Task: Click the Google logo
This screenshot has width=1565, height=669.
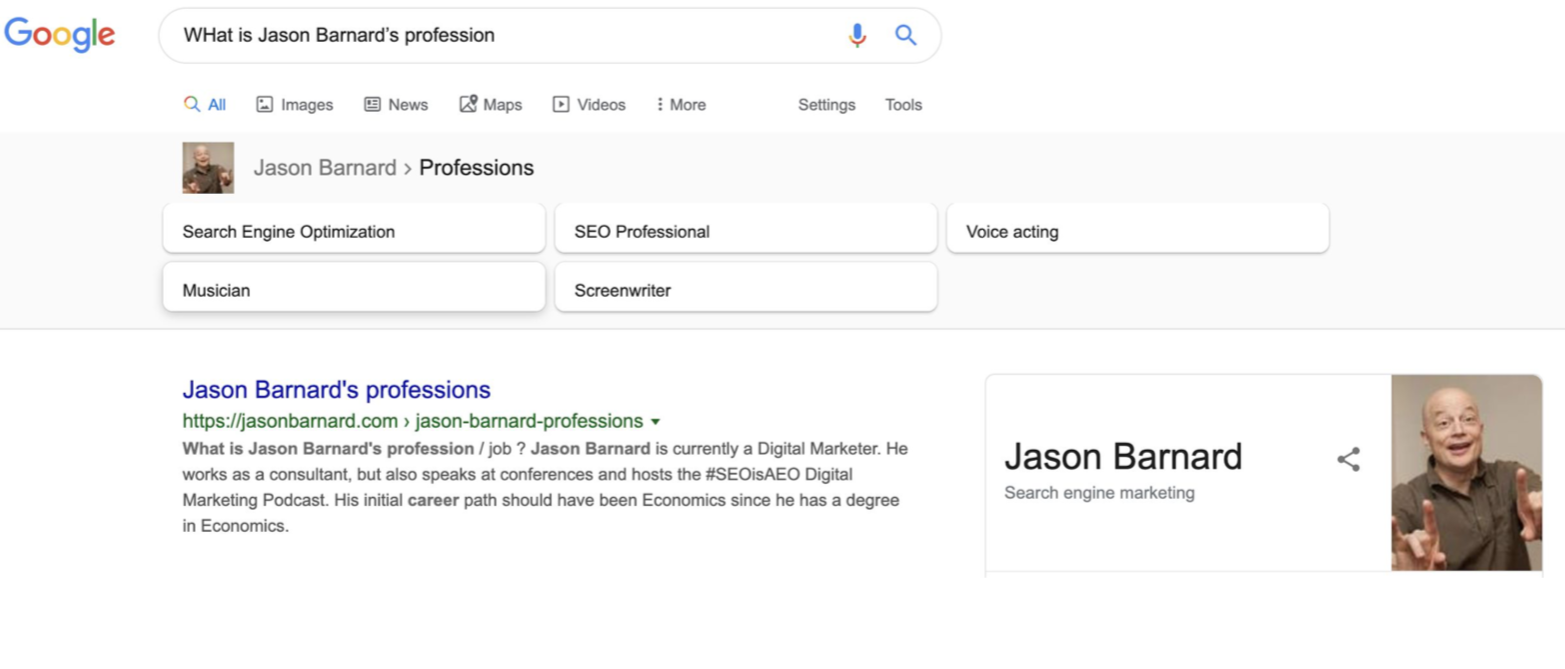Action: [x=59, y=35]
